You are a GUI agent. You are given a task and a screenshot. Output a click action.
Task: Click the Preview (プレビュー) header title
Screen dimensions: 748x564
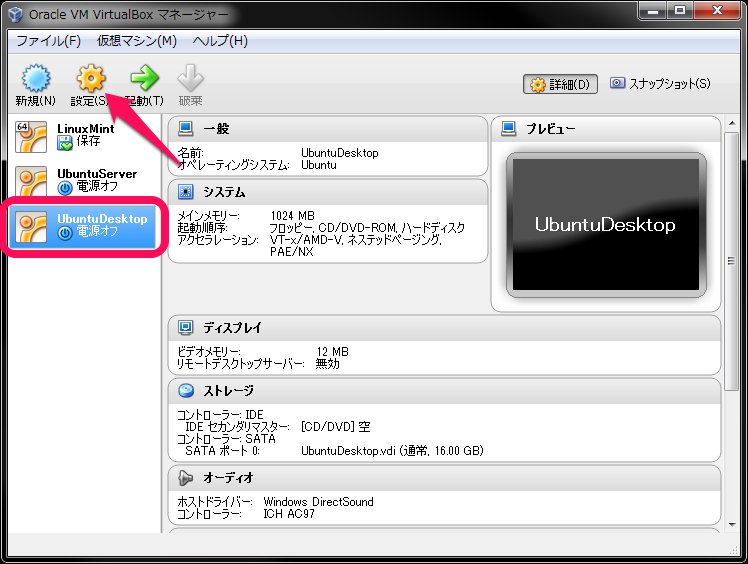coord(551,128)
